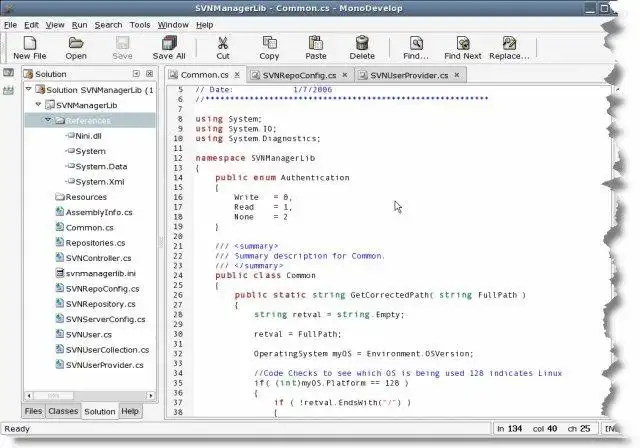Open the File menu

click(x=11, y=25)
